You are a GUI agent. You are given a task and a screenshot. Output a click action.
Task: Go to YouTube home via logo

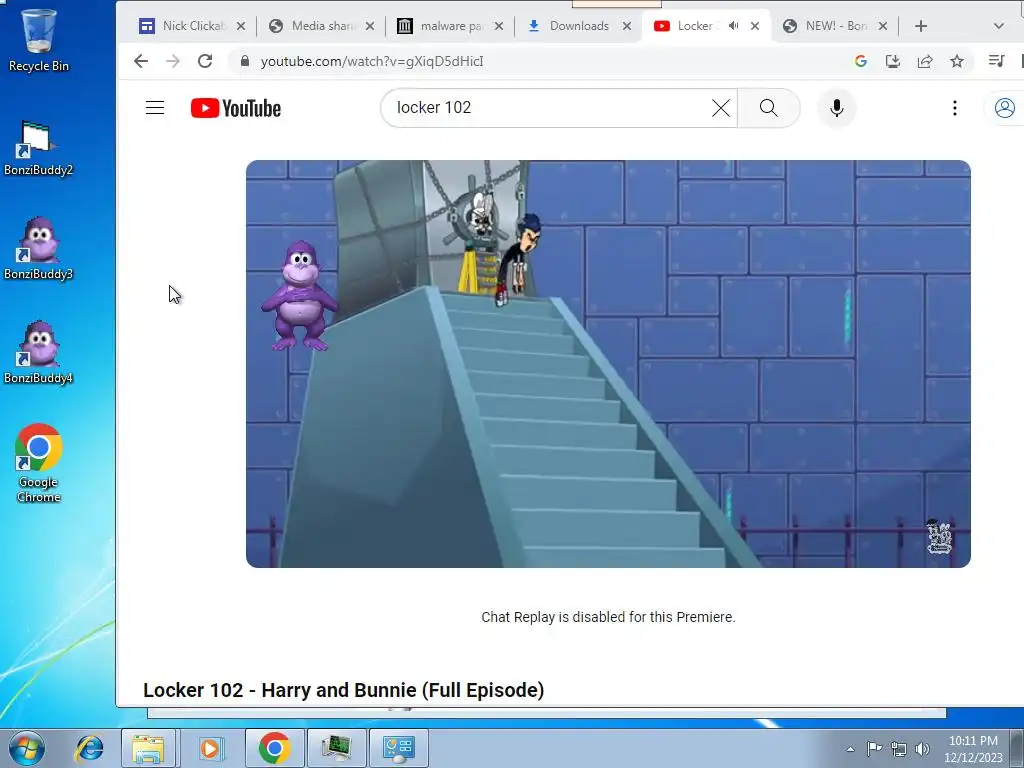pos(236,108)
